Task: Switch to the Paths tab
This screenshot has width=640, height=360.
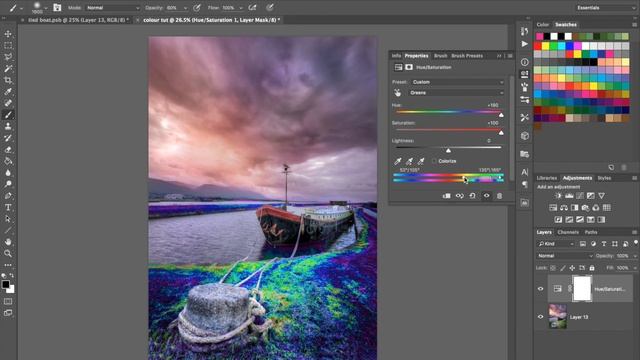Action: click(x=591, y=232)
